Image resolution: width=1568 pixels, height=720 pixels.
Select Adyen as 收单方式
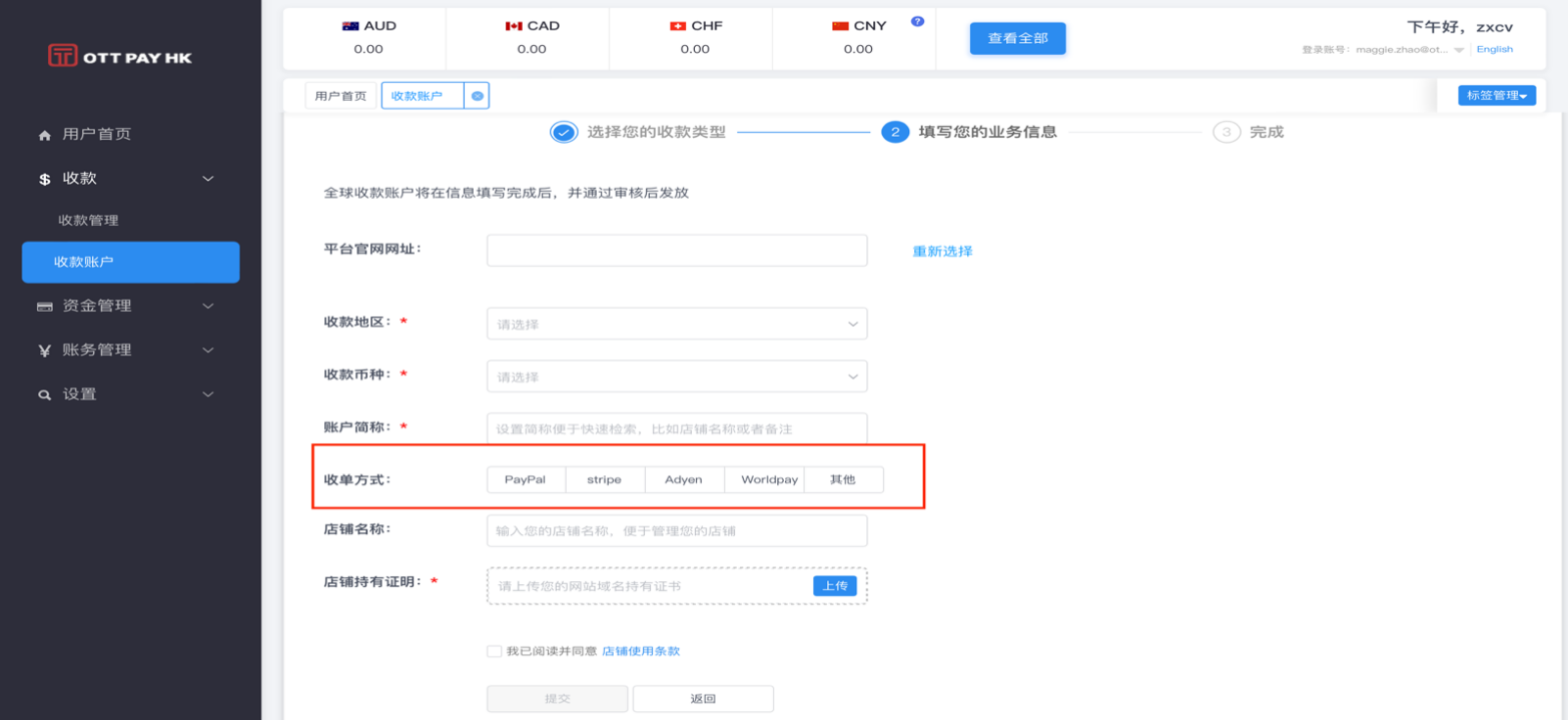coord(684,479)
